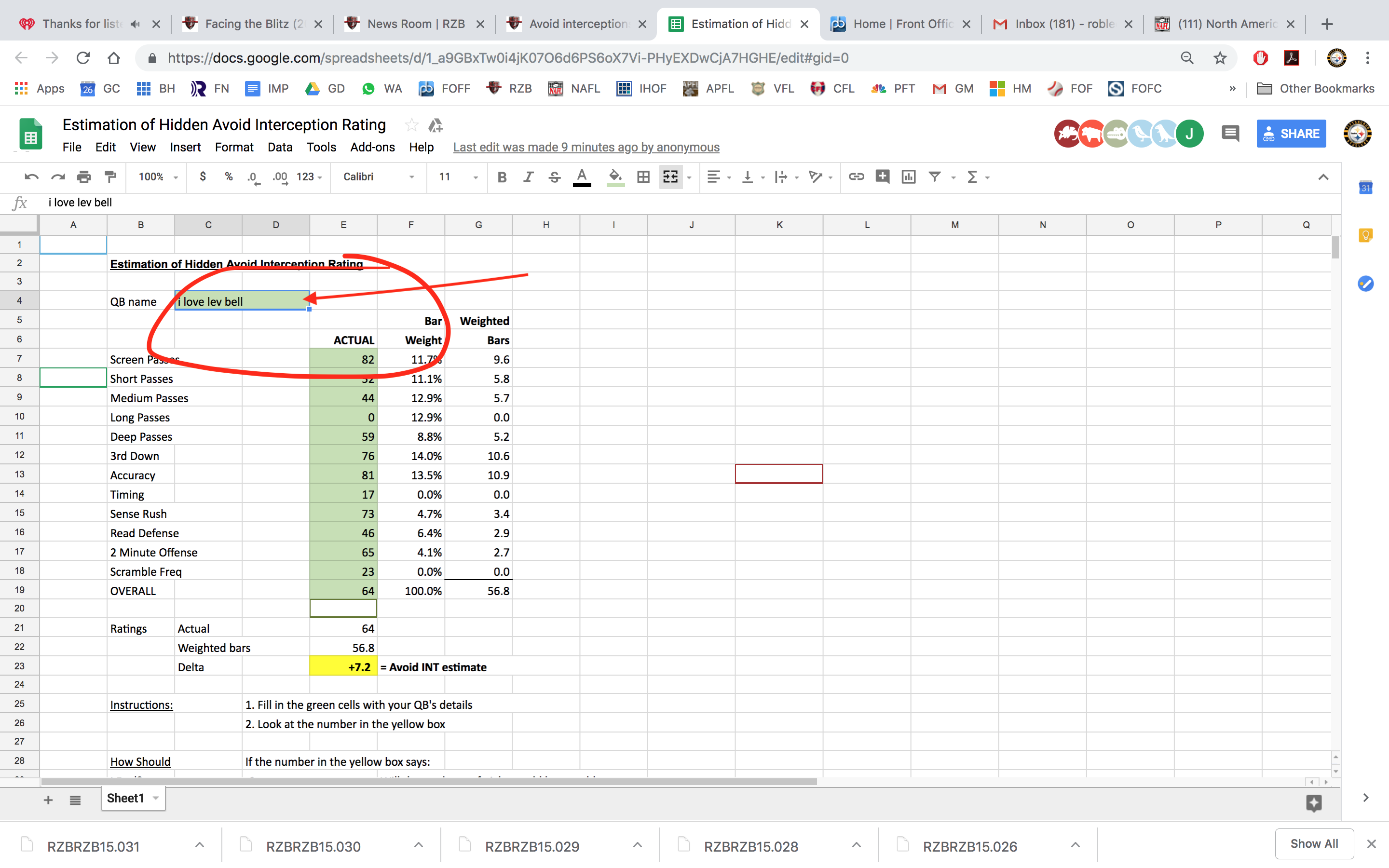
Task: Open the Format menu
Action: (234, 147)
